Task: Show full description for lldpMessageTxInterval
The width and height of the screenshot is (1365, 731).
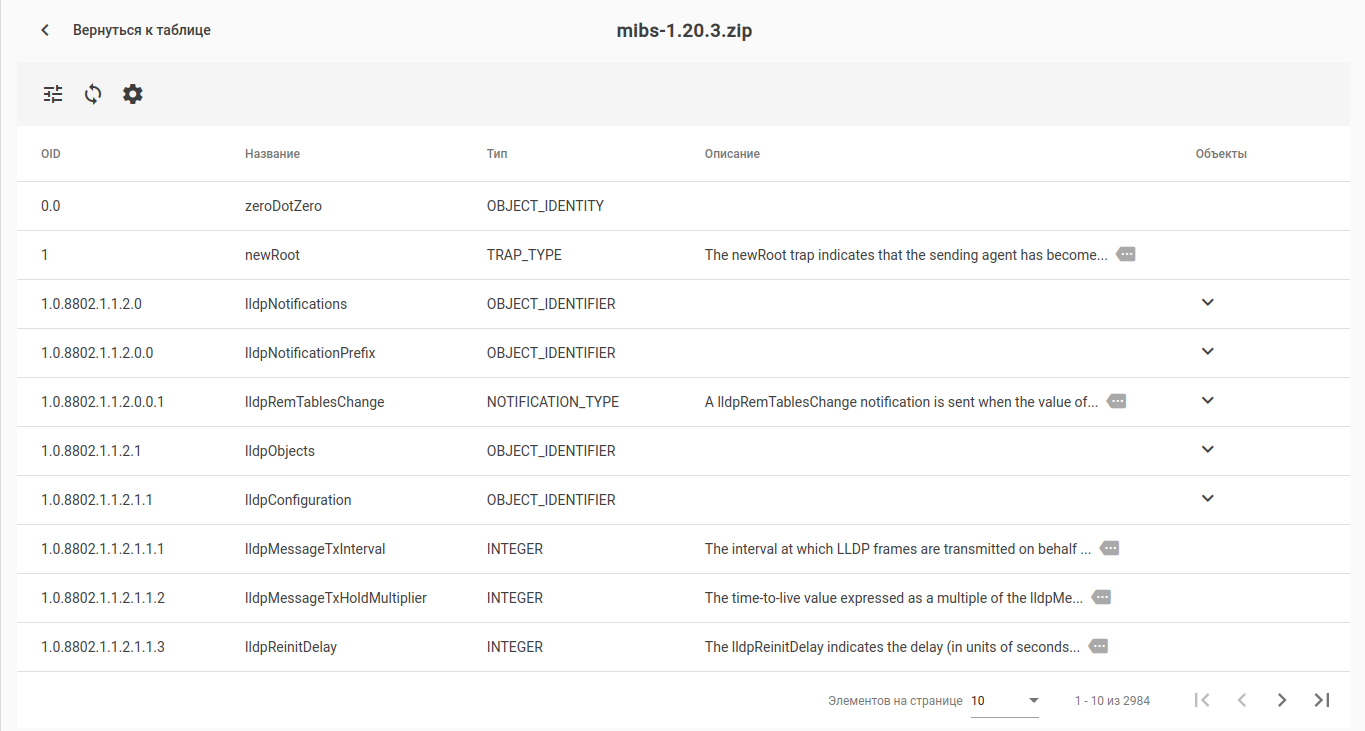Action: [1109, 549]
